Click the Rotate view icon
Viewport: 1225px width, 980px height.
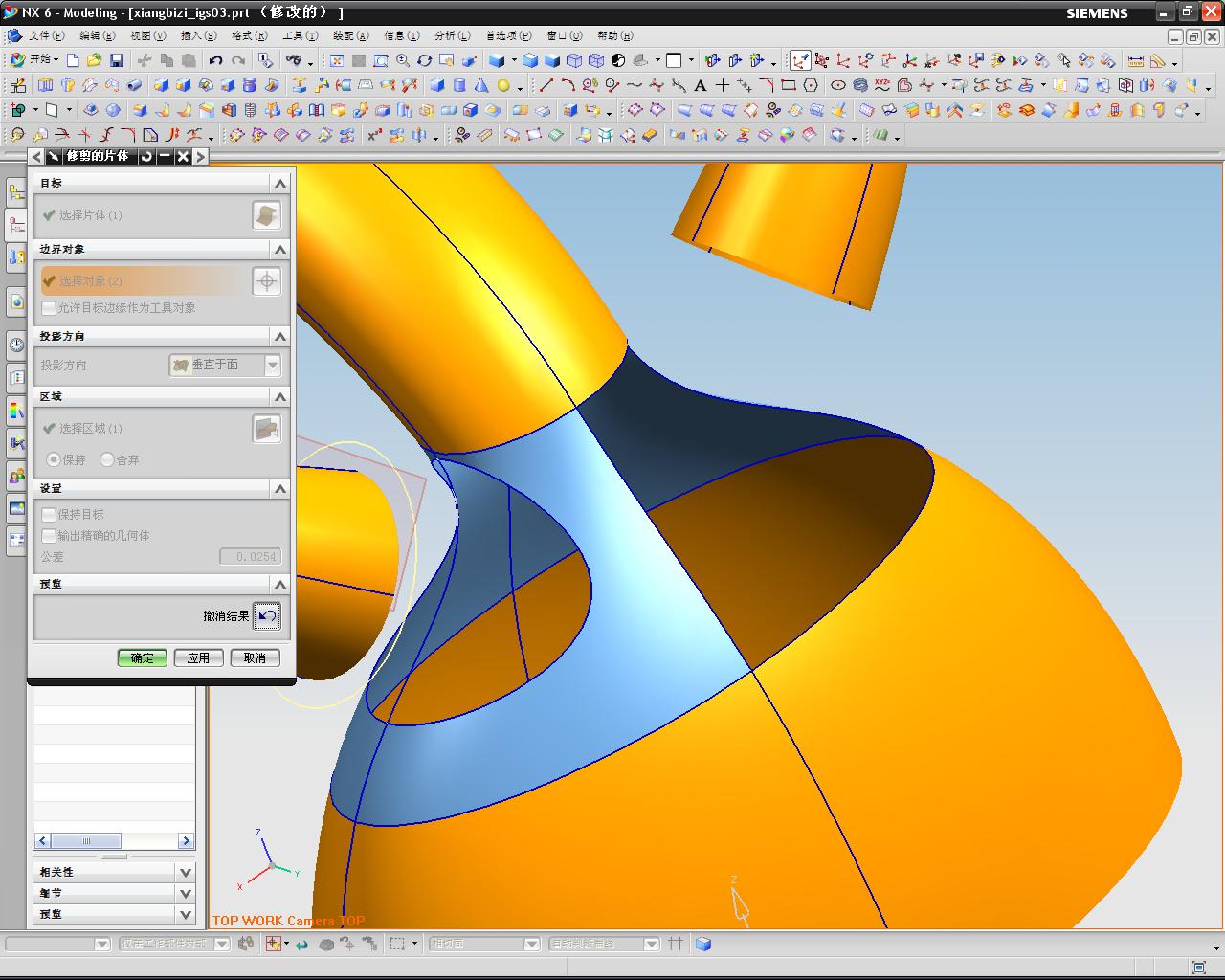point(424,60)
